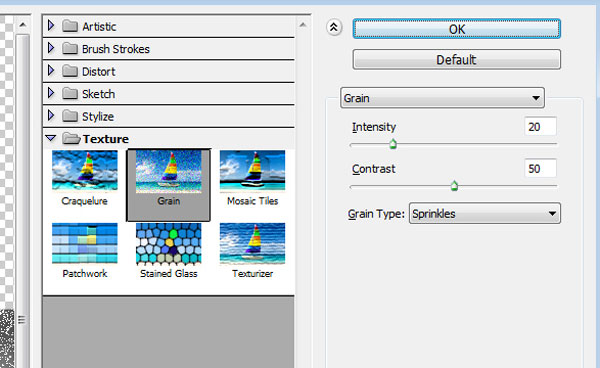The image size is (600, 368).
Task: Click the filter list scroll-up arrow
Action: [303, 25]
